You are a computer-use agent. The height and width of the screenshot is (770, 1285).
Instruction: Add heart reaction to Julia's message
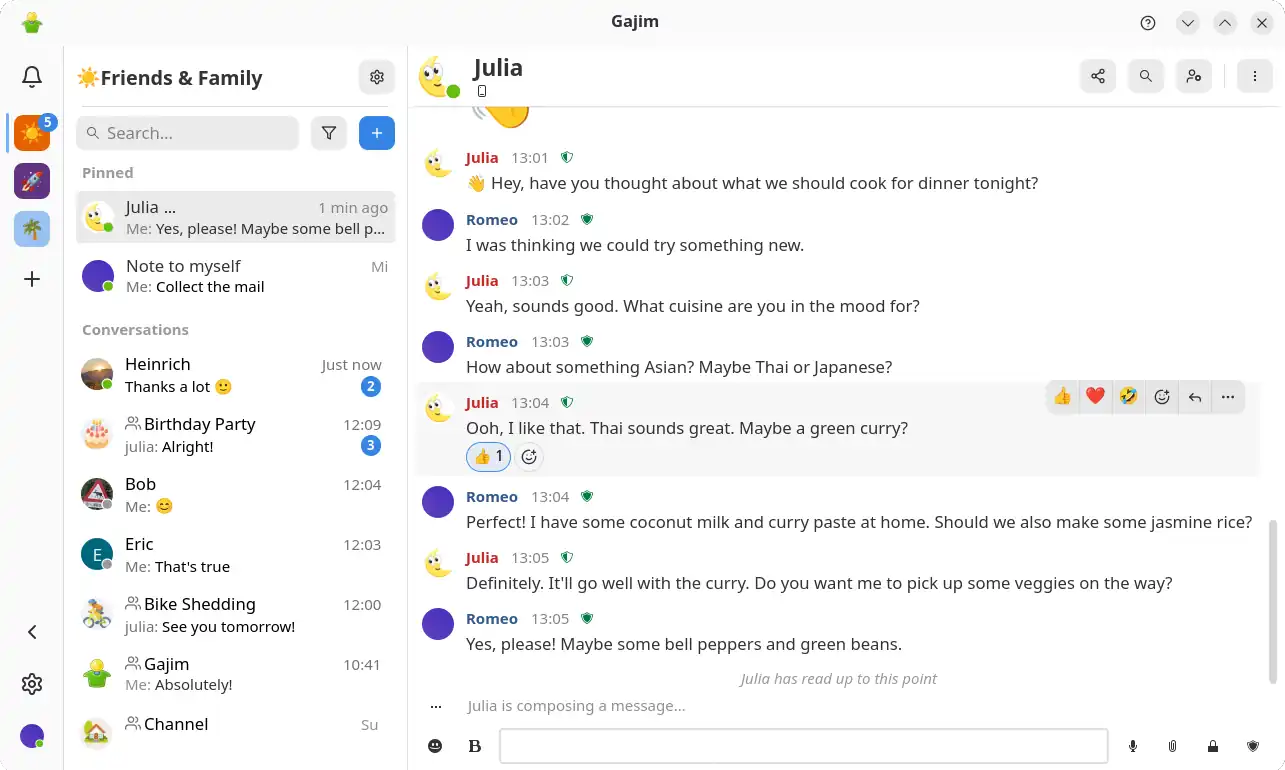[x=1095, y=397]
